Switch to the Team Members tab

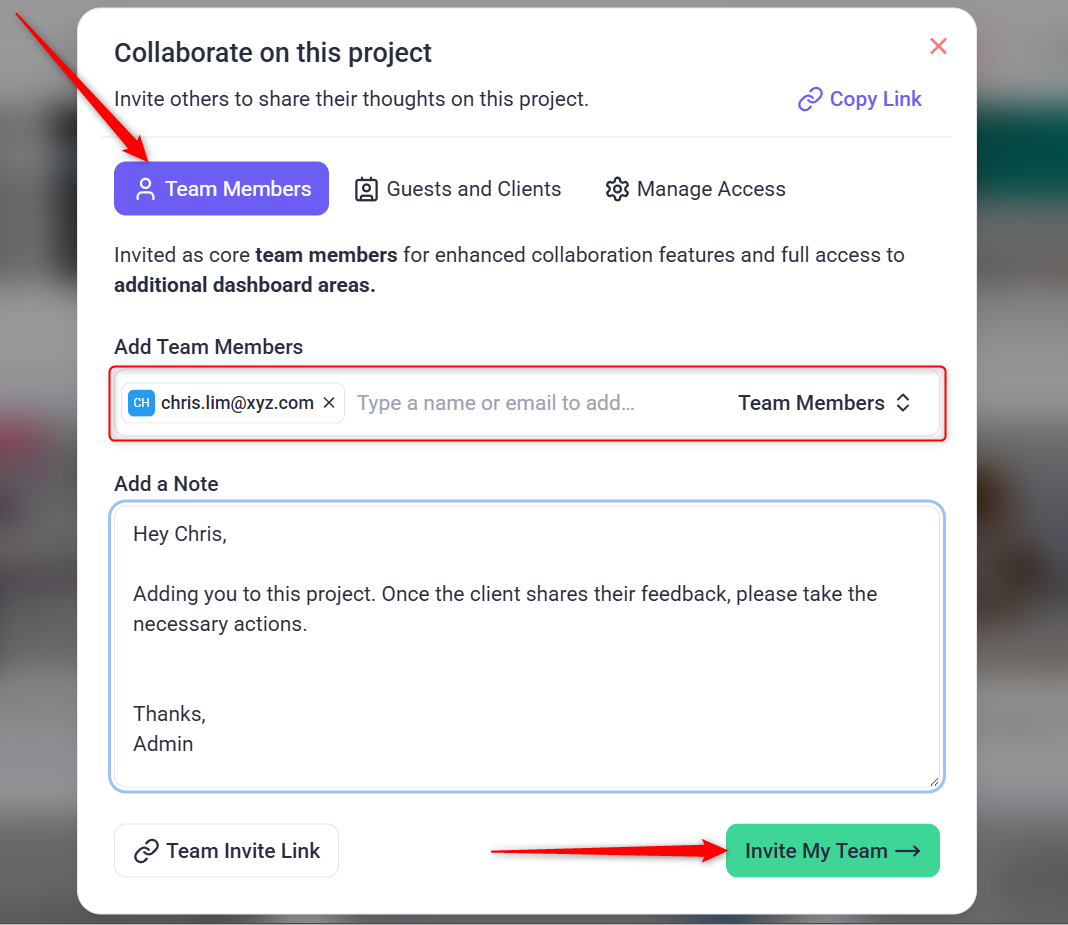click(x=221, y=189)
